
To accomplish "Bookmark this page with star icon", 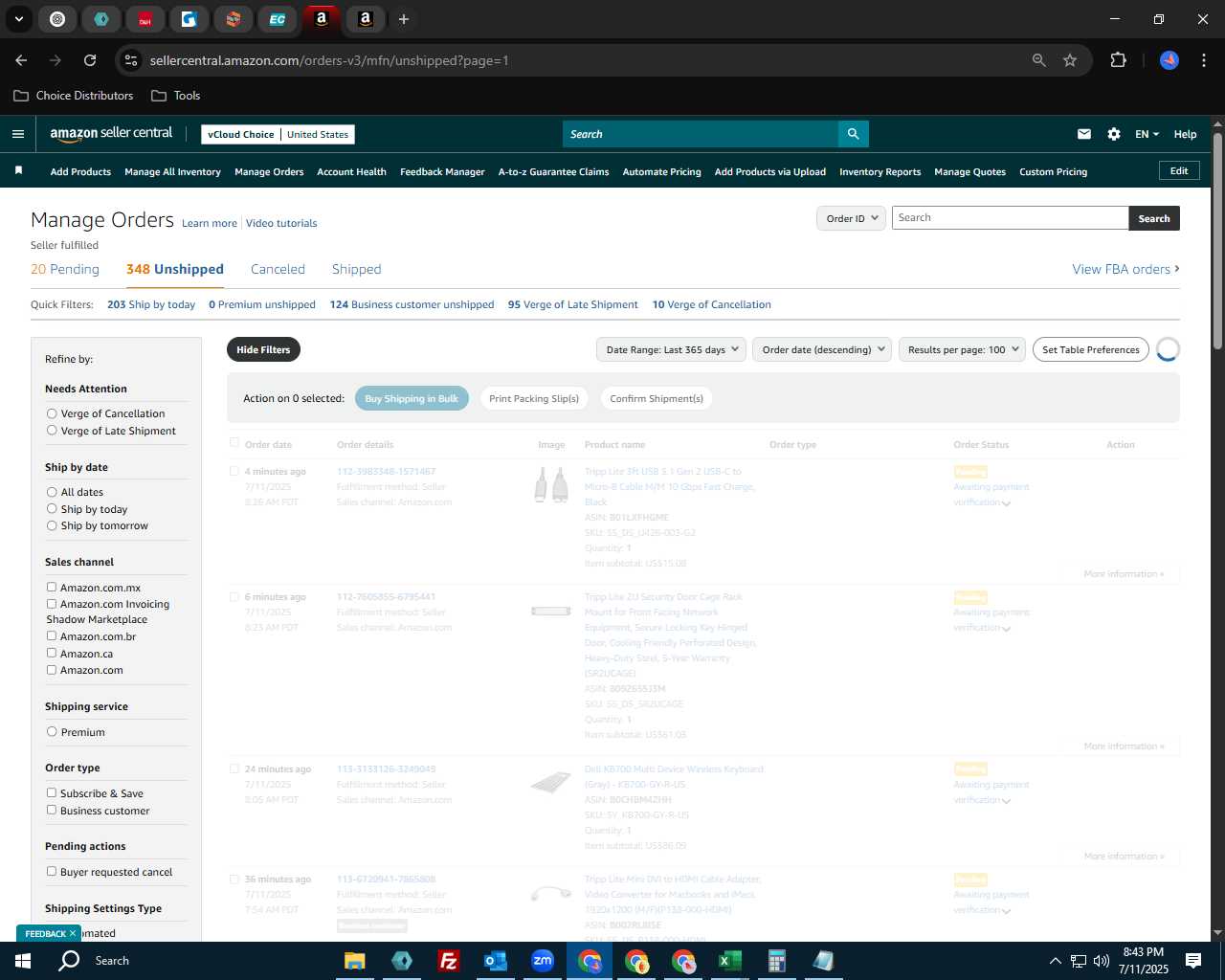I will point(1070,60).
